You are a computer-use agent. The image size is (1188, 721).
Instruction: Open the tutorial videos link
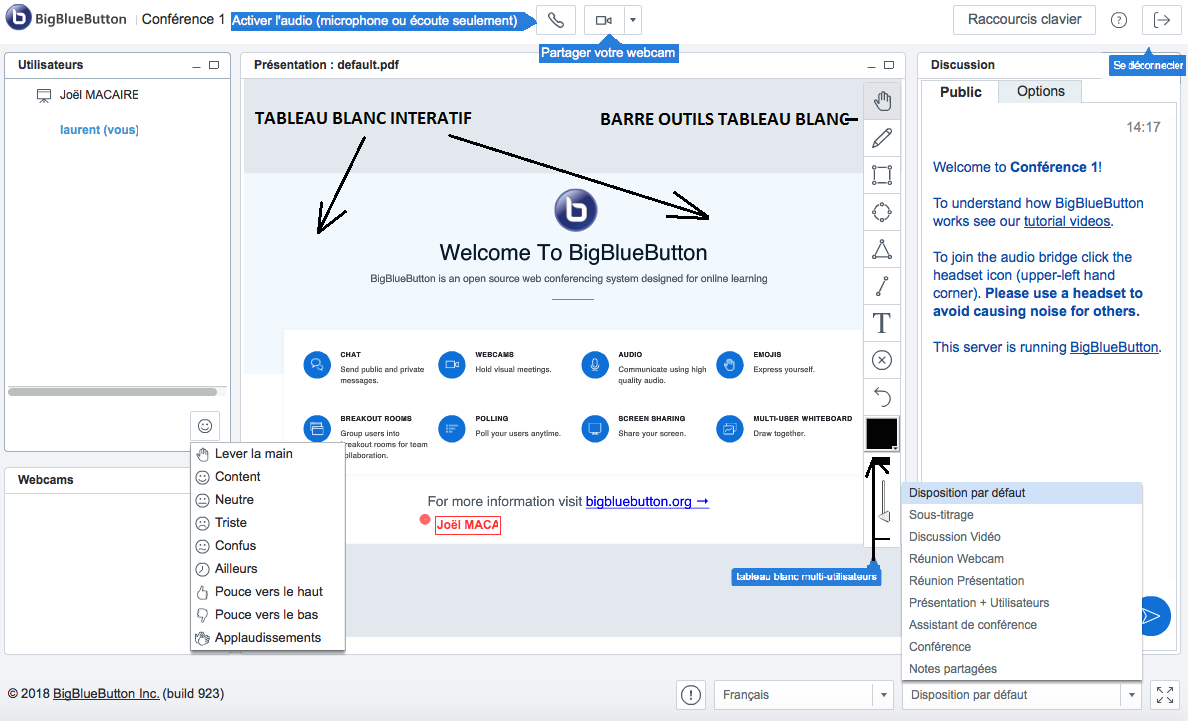(1067, 221)
